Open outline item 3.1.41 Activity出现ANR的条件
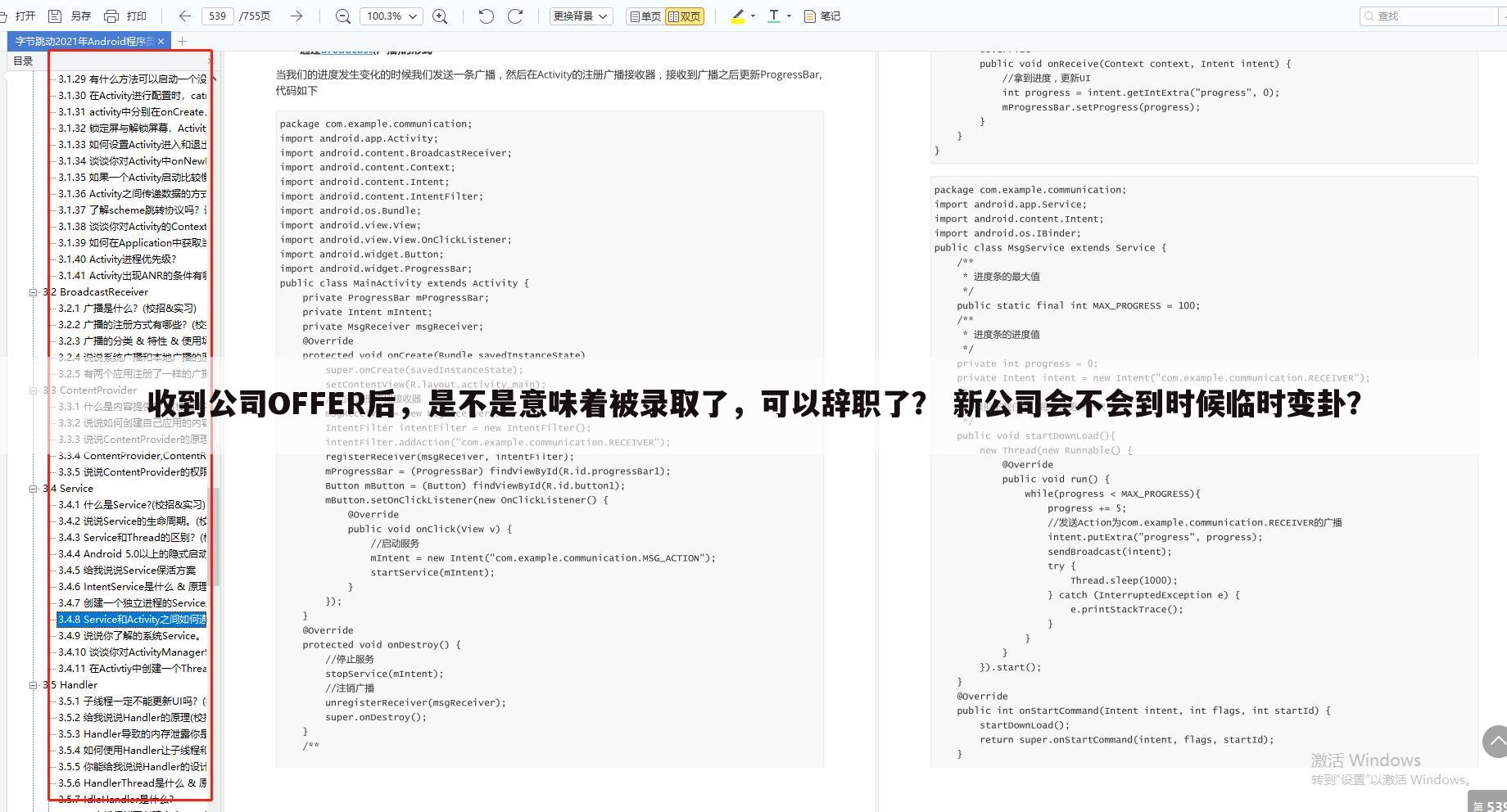 pos(132,276)
